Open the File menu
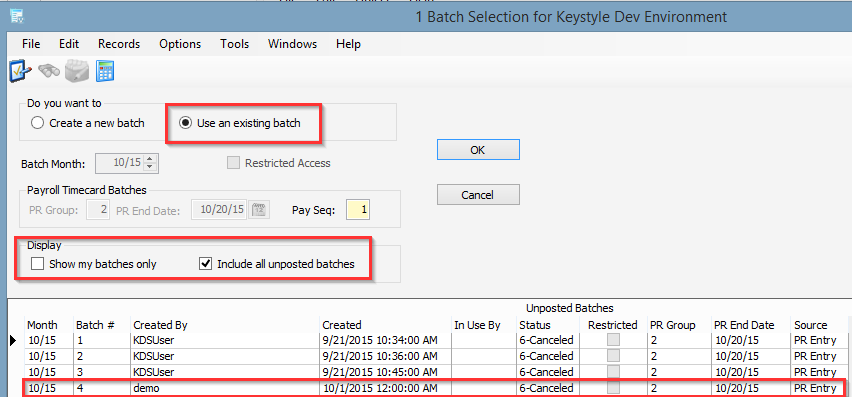 tap(31, 44)
